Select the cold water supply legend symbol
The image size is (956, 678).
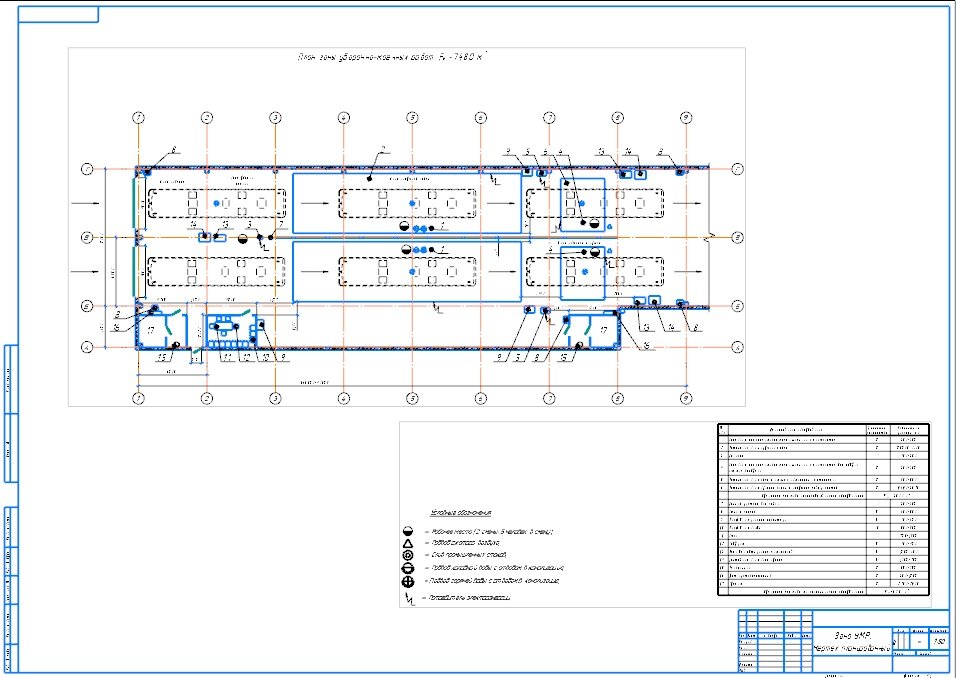click(x=408, y=567)
